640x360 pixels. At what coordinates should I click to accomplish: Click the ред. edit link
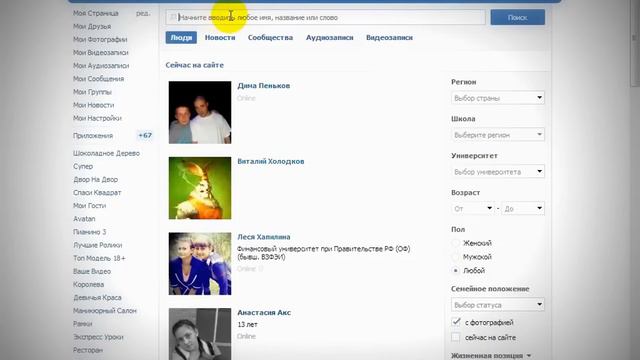(143, 13)
